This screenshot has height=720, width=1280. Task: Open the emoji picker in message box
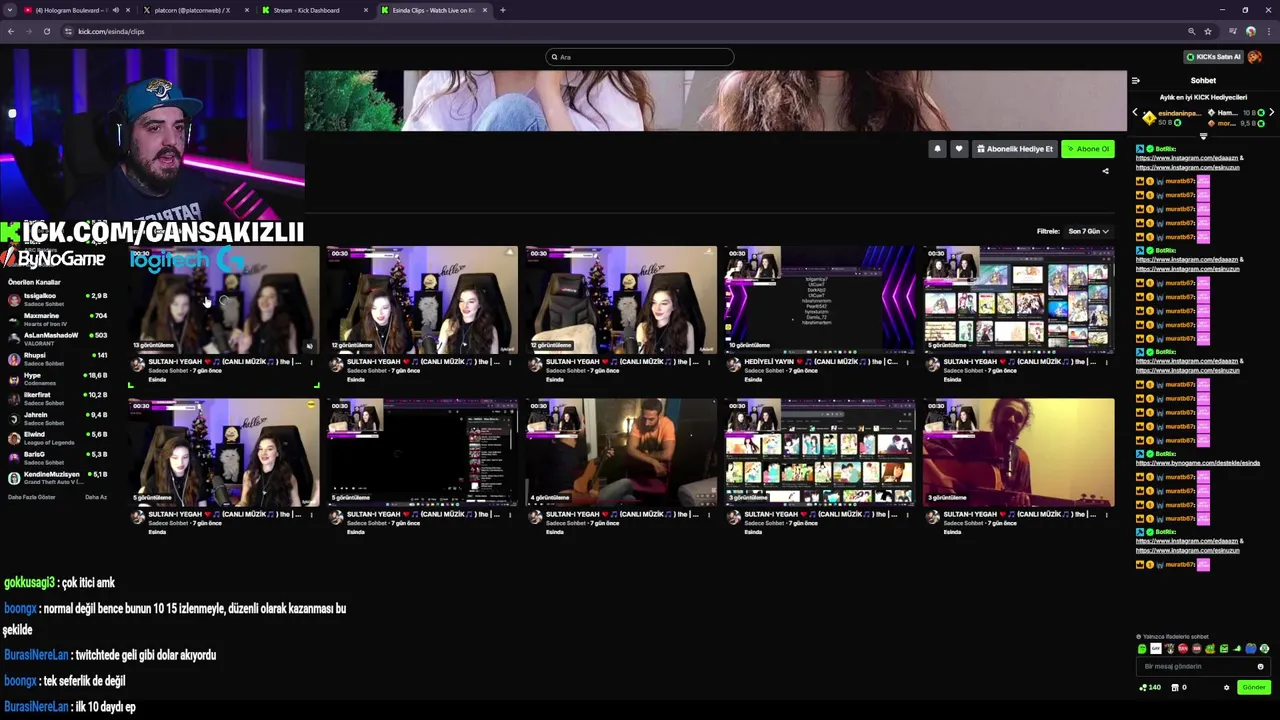click(x=1260, y=666)
